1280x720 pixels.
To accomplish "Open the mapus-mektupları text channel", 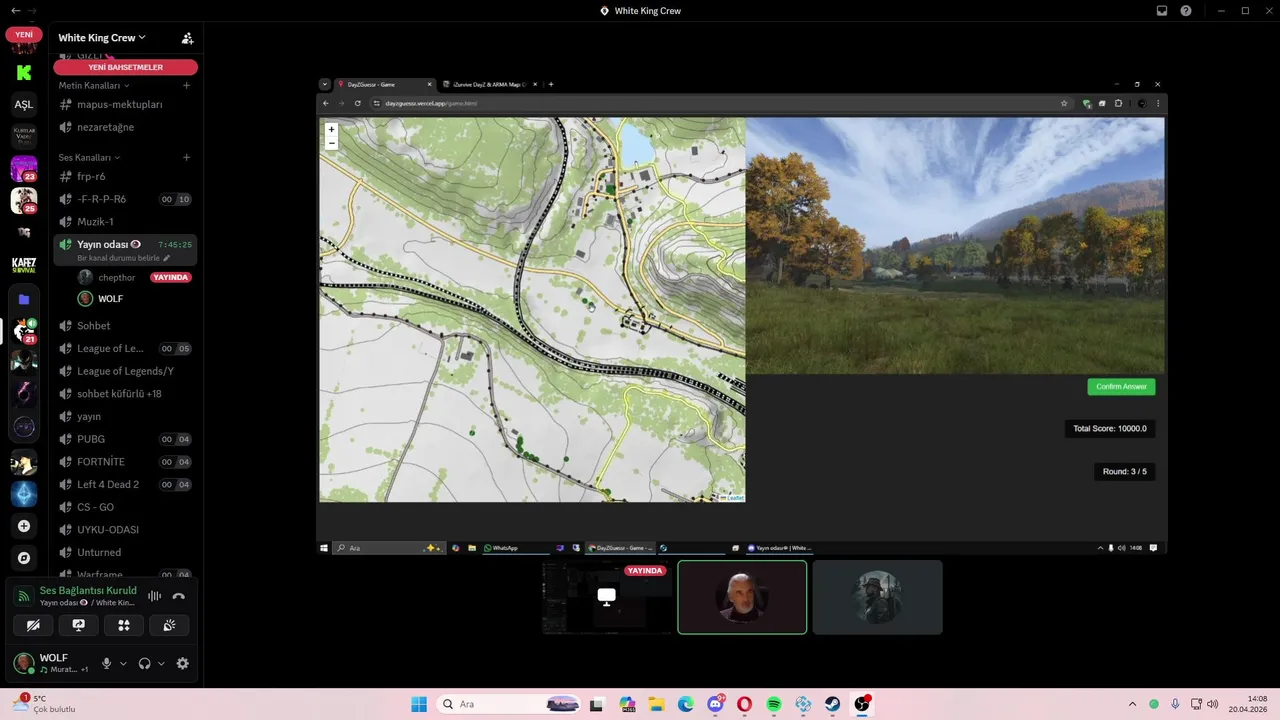I will (x=125, y=104).
